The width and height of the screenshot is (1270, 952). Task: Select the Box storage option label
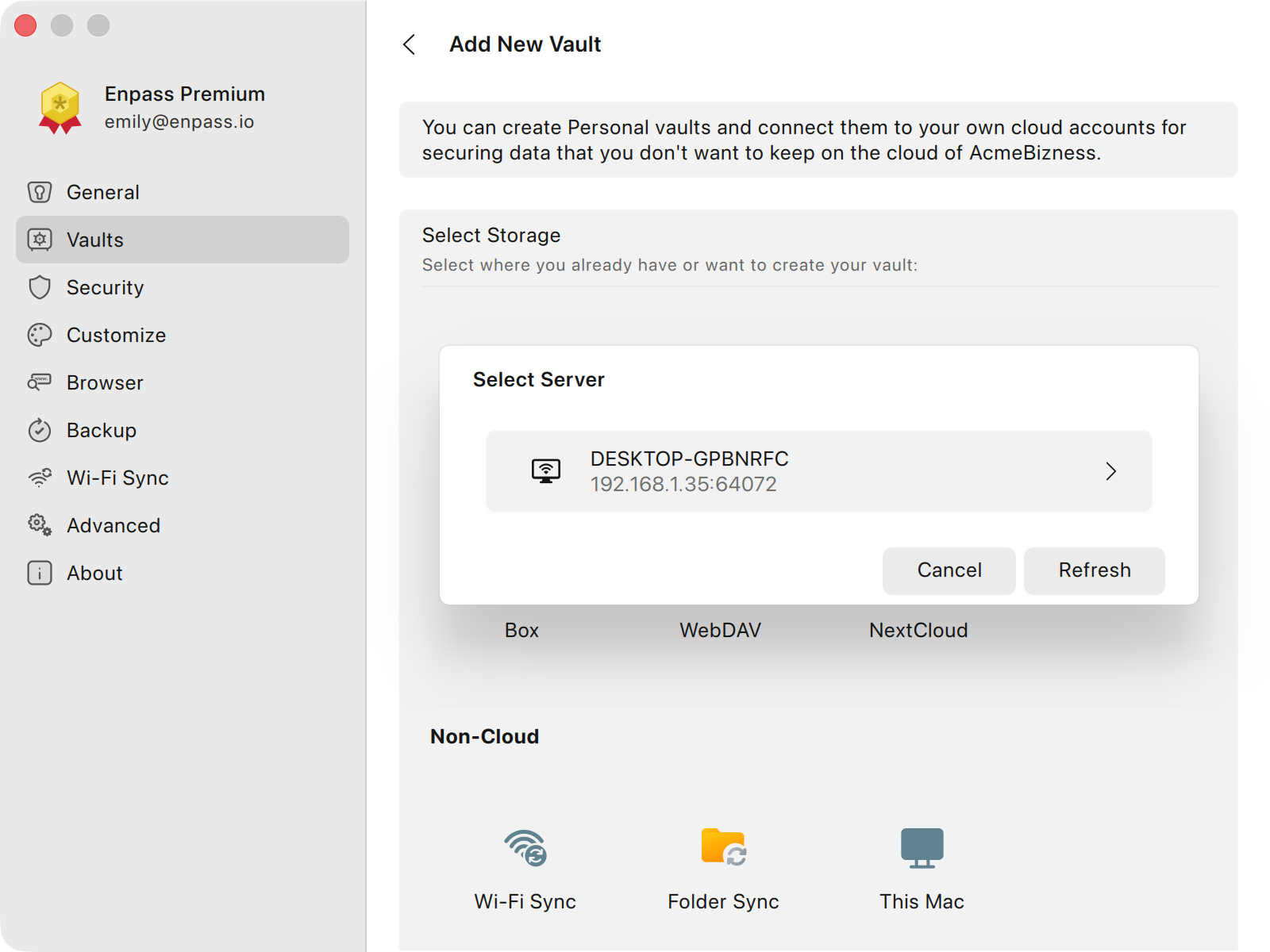pos(521,631)
